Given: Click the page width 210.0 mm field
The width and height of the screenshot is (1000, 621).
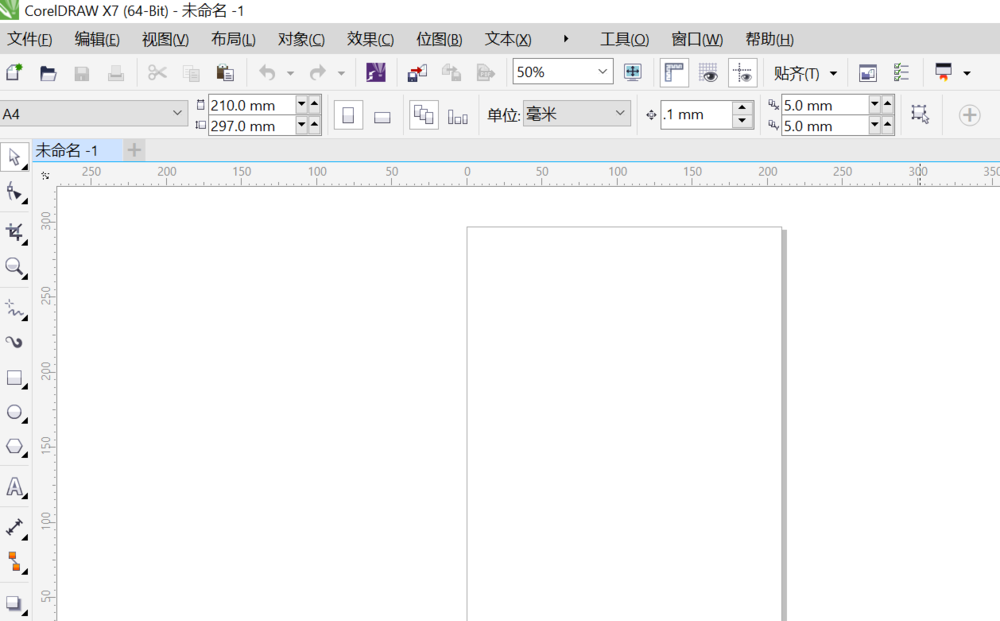Looking at the screenshot, I should (x=252, y=105).
